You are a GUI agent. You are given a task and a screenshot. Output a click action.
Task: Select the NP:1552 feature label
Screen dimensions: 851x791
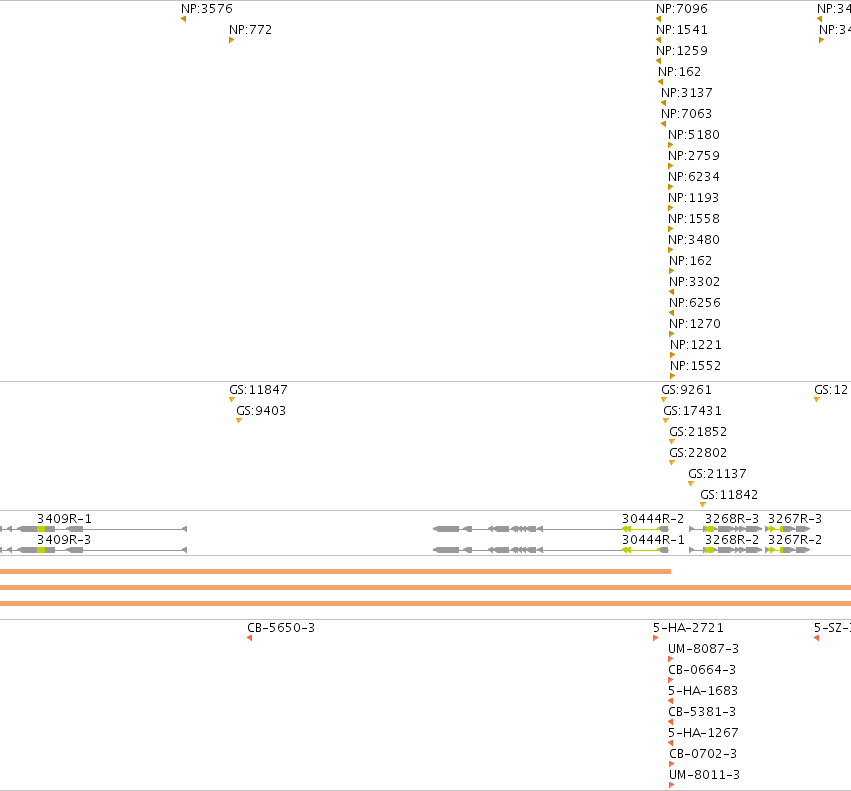coord(696,366)
